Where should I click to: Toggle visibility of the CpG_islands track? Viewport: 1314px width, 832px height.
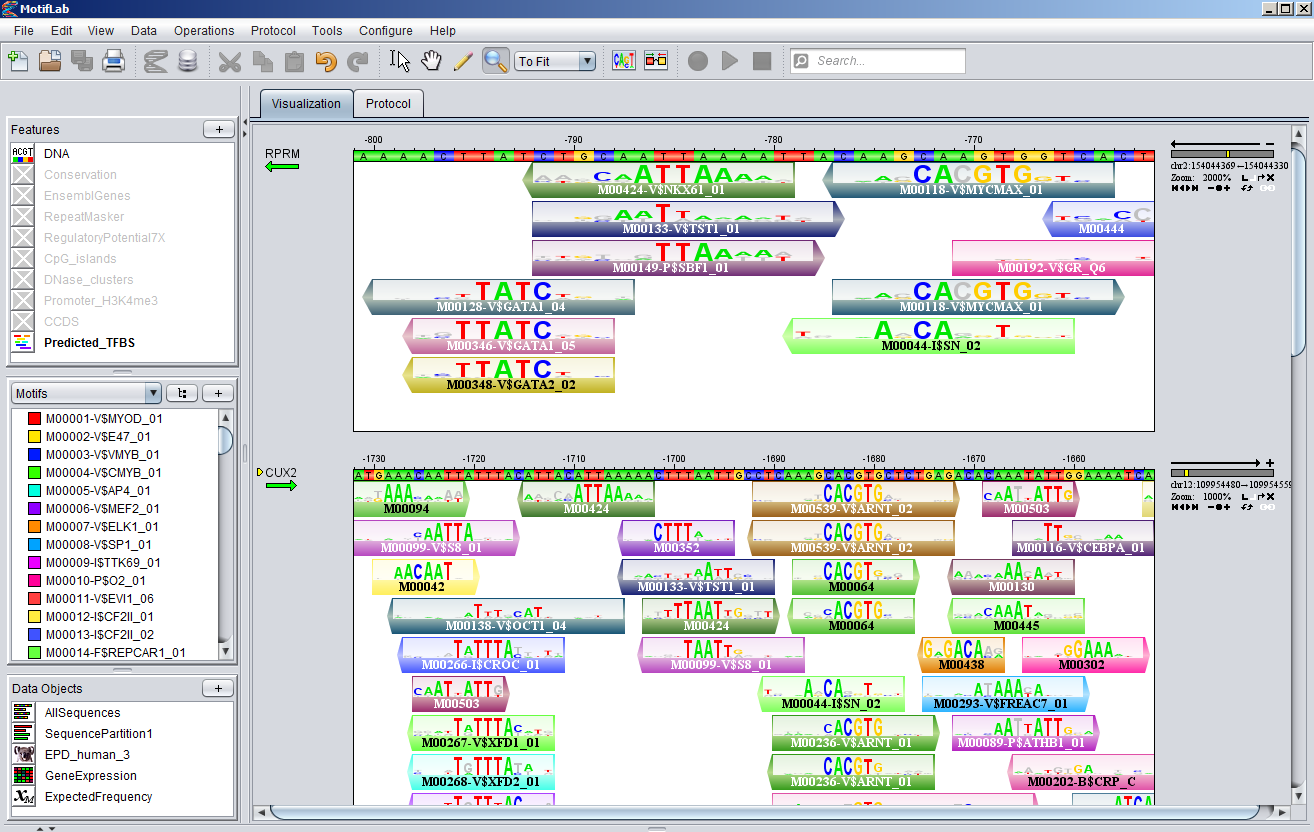23,258
